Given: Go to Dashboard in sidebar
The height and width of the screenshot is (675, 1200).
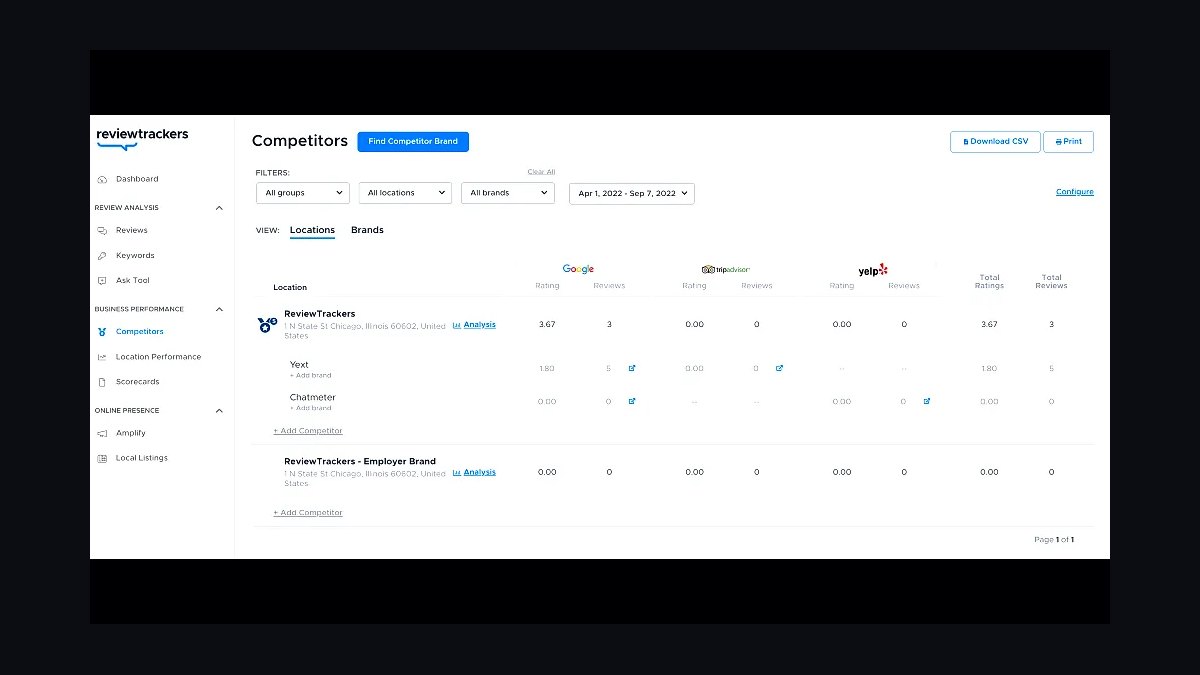Looking at the screenshot, I should coord(137,180).
